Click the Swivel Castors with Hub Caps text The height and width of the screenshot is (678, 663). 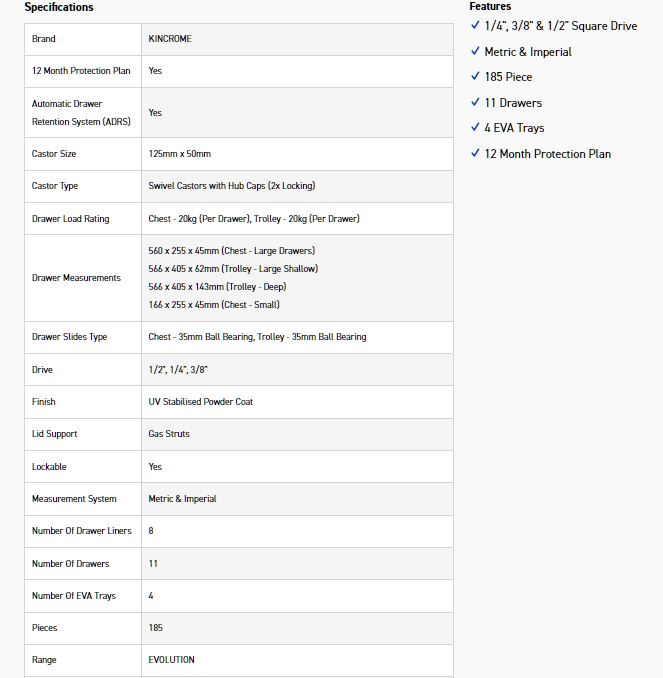[231, 186]
